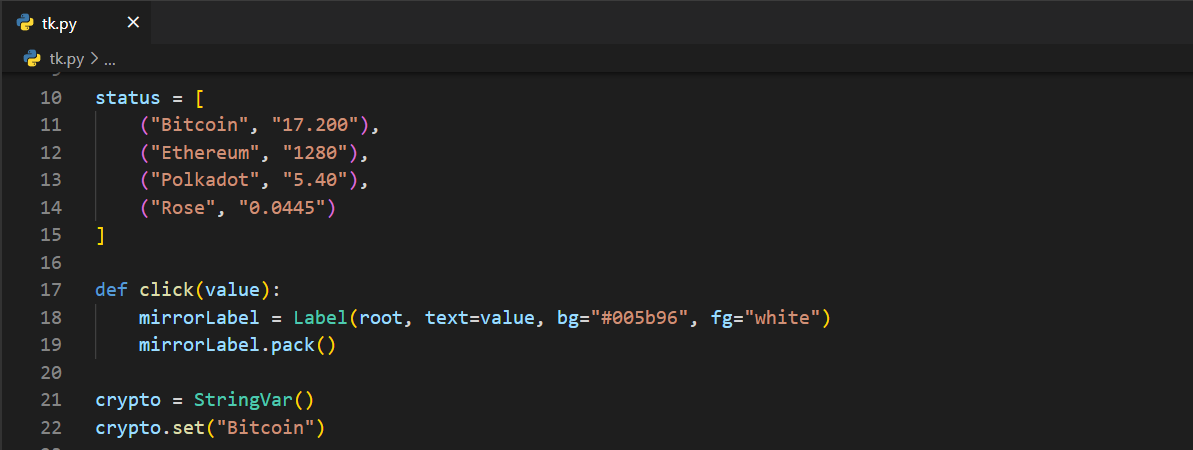The image size is (1193, 450).
Task: Place cursor on the status variable name
Action: click(127, 98)
